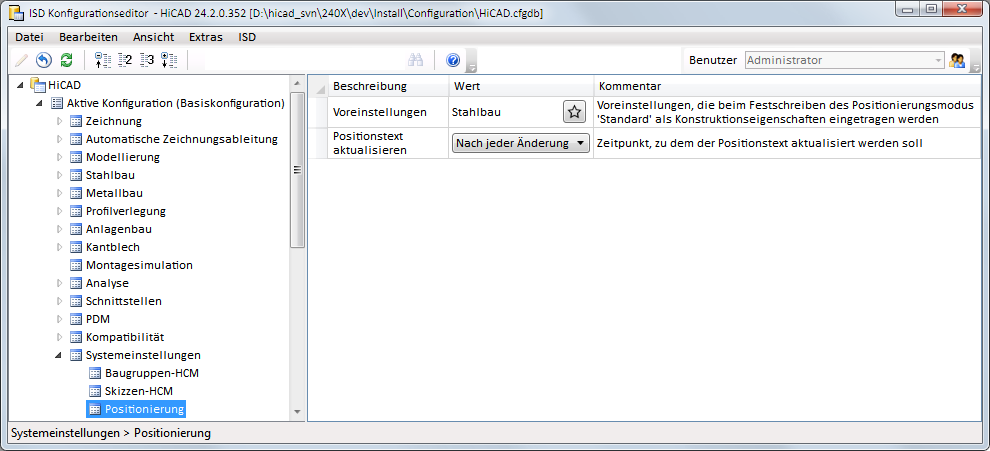Expand the Anlagenbau node
990x451 pixels.
60,229
